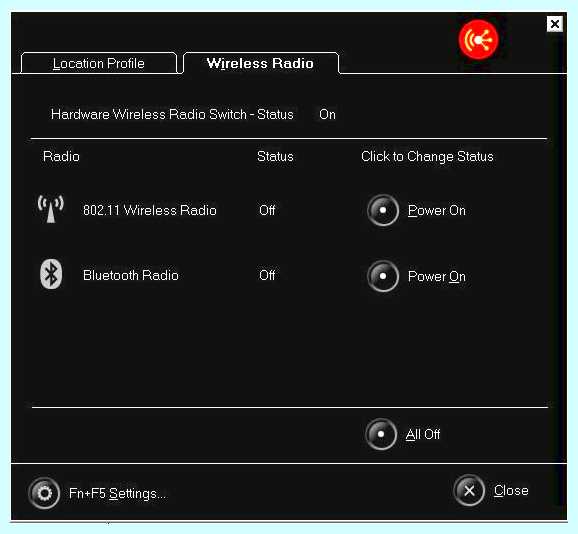Select the 802.11 Wireless Radio name text
This screenshot has width=578, height=534.
150,210
